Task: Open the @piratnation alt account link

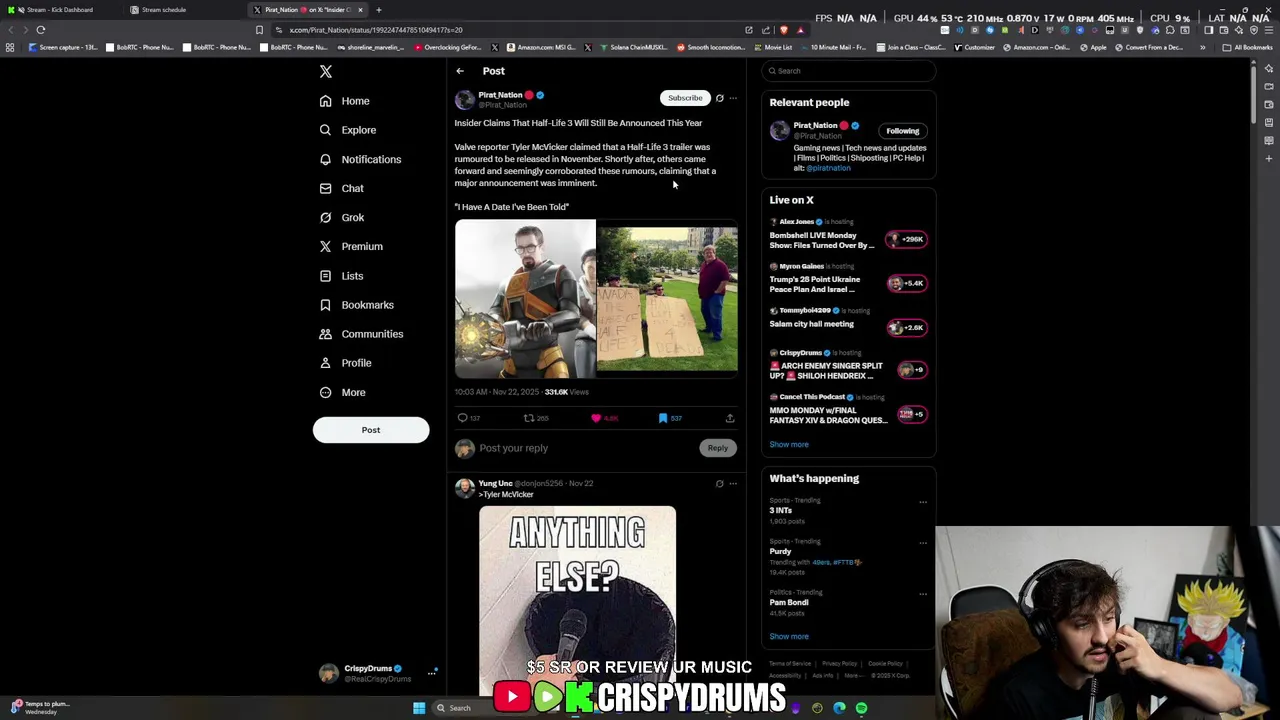Action: [x=828, y=168]
